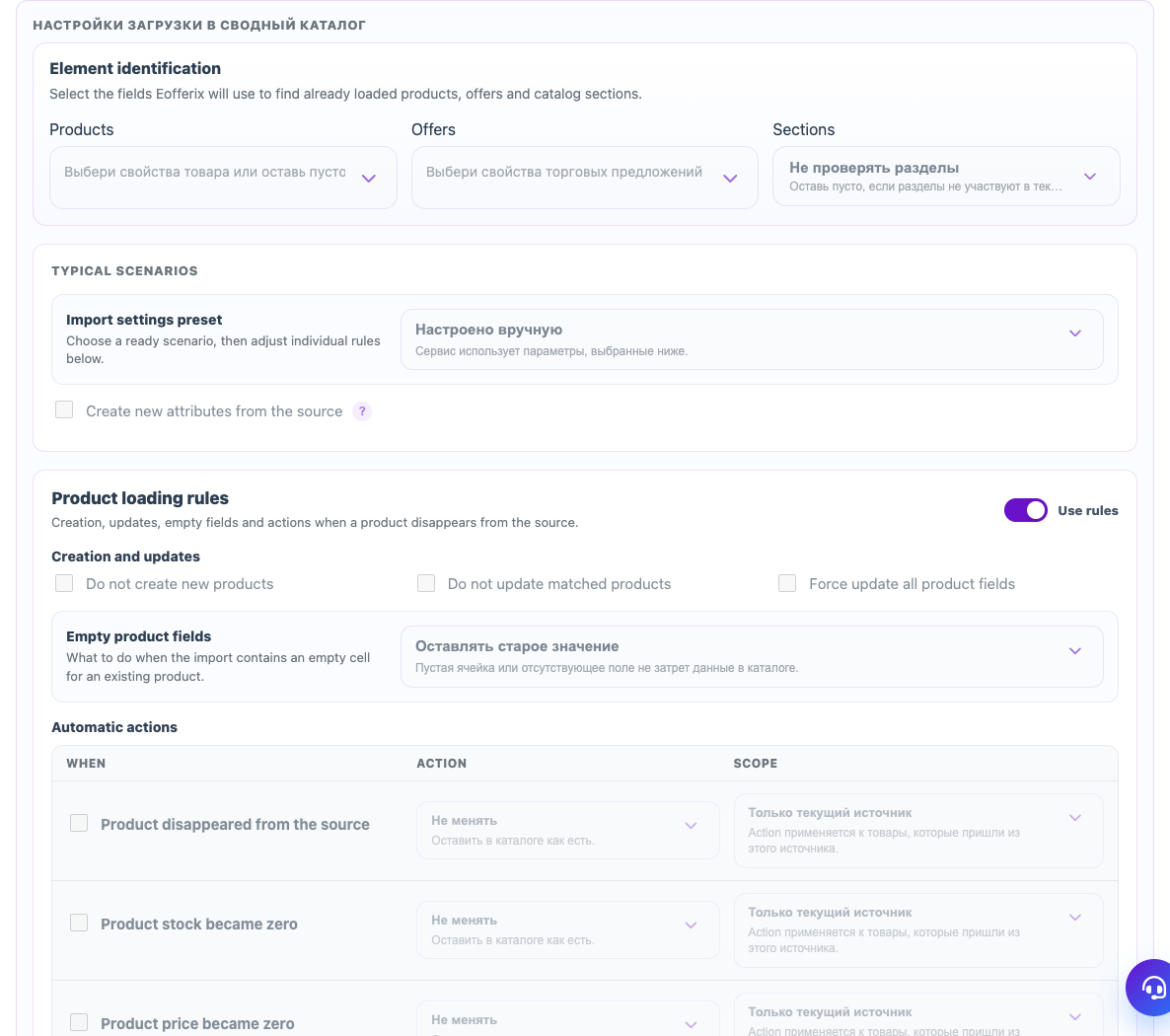The width and height of the screenshot is (1170, 1036).
Task: Click the Offers field label
Action: click(433, 130)
